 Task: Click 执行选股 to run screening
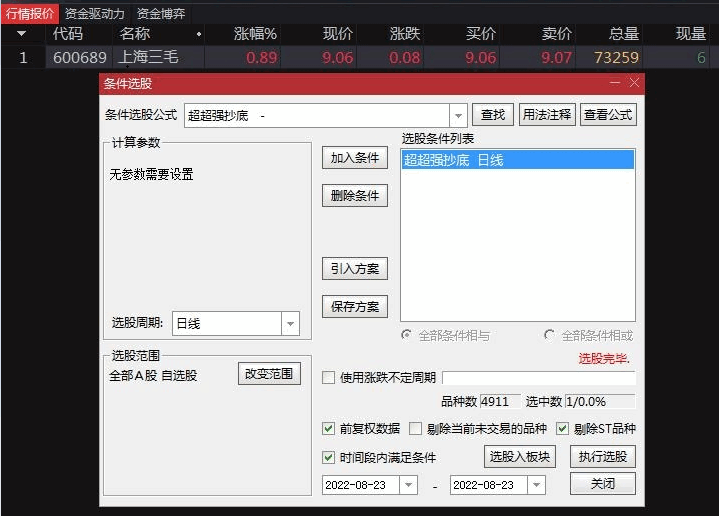pyautogui.click(x=603, y=456)
